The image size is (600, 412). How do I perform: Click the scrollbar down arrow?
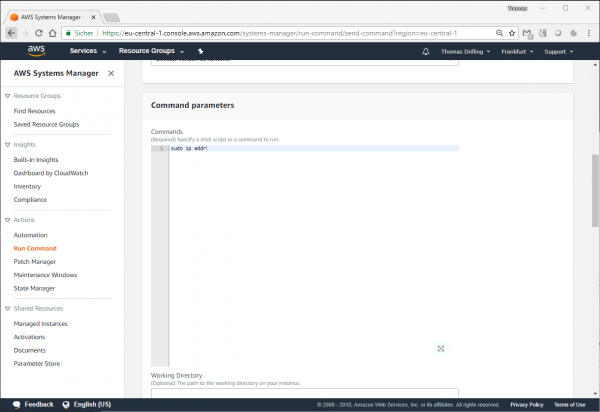(595, 394)
